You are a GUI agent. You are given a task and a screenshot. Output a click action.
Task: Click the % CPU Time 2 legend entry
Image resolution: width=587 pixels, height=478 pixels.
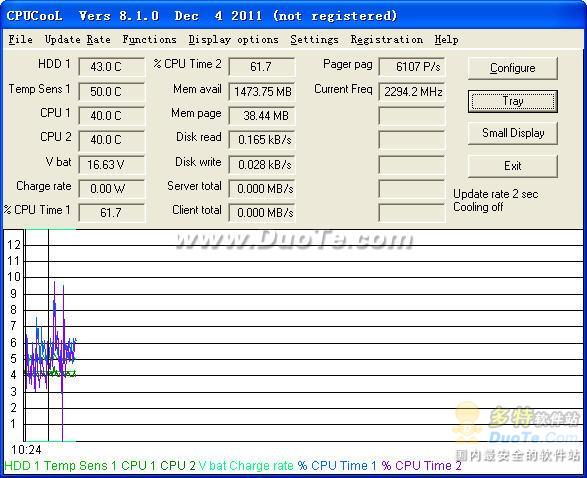(x=422, y=466)
